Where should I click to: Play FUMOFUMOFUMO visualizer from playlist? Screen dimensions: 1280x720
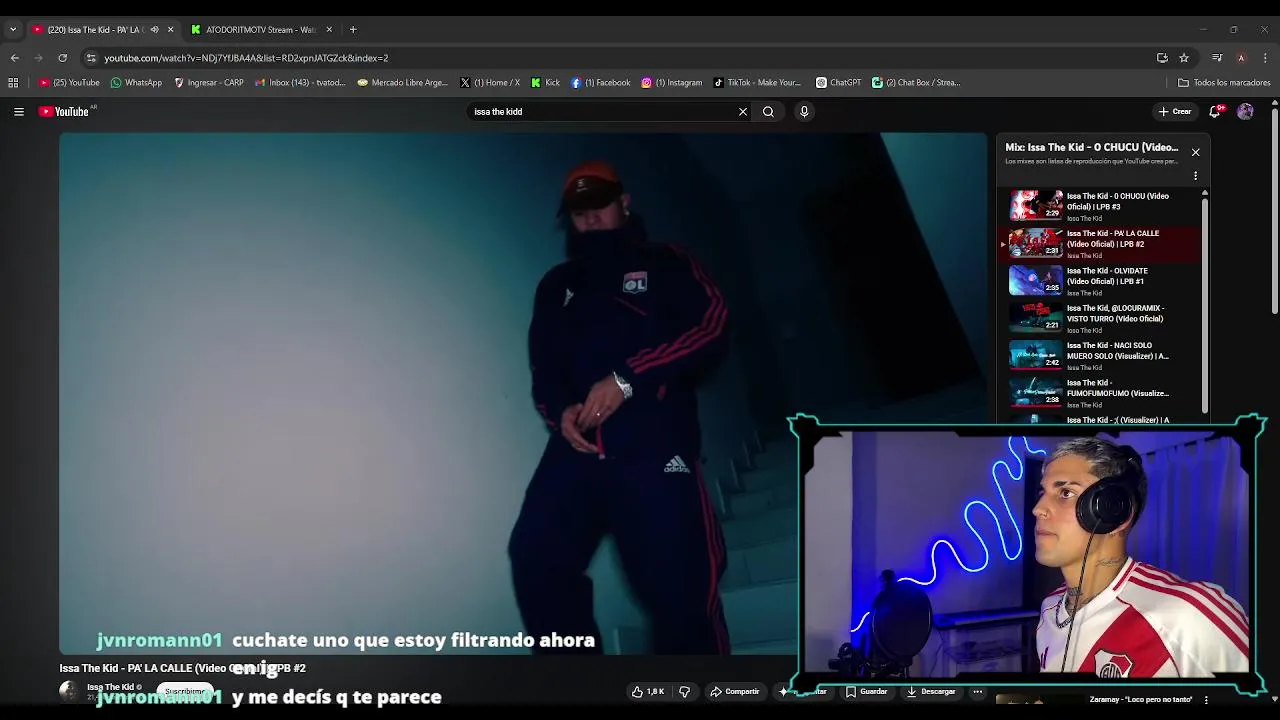[x=1098, y=393]
